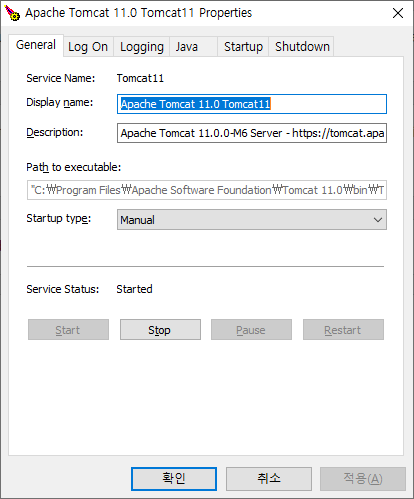Close the Tomcat11 Properties window

(x=398, y=13)
